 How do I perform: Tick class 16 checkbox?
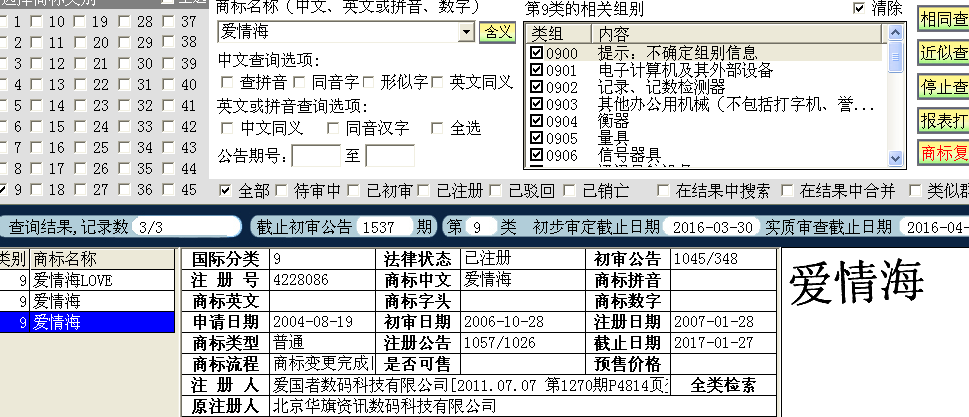[x=36, y=148]
